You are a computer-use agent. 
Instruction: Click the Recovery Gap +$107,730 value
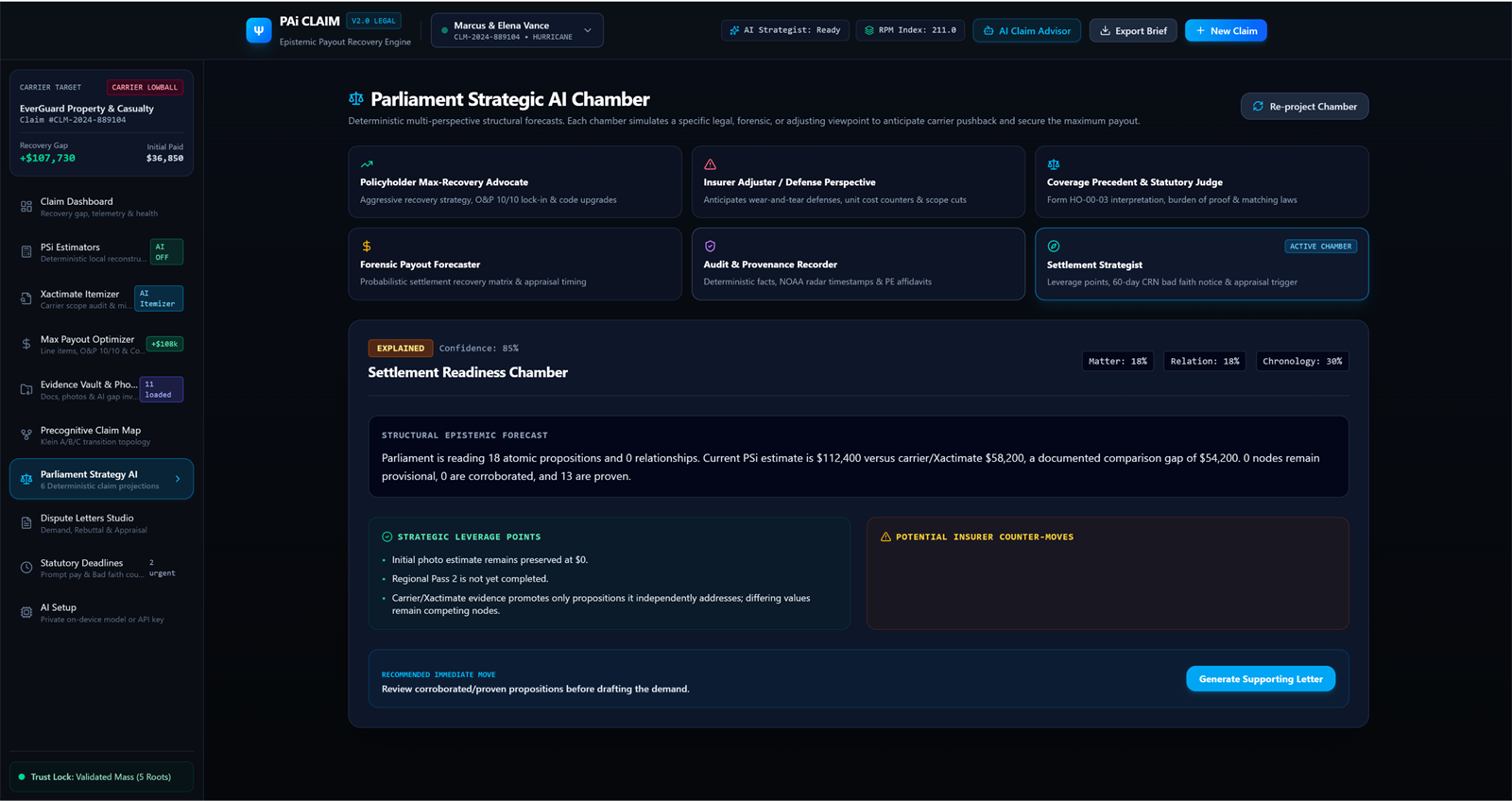click(47, 158)
